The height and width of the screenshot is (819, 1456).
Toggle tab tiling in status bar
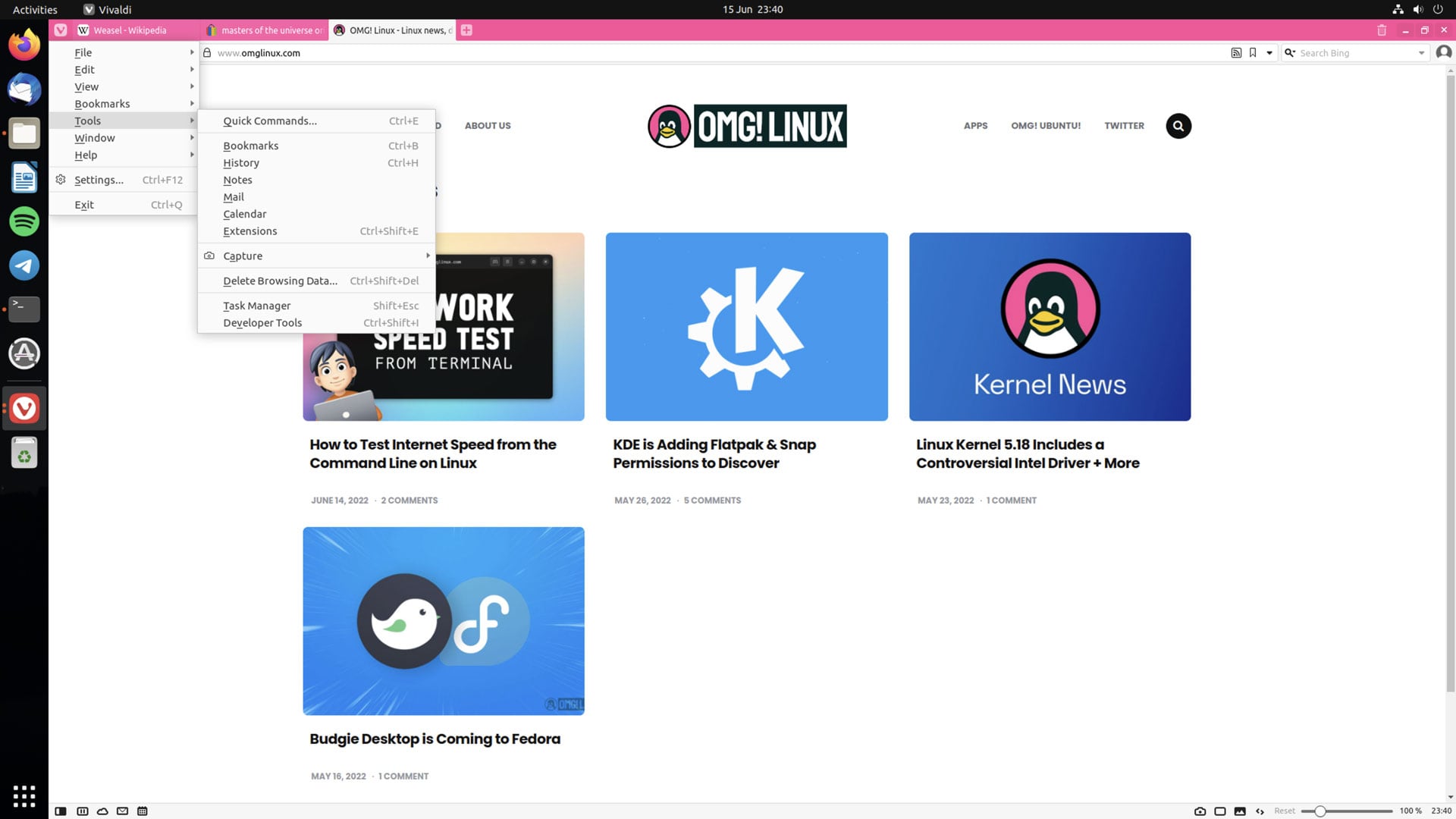pos(1220,811)
